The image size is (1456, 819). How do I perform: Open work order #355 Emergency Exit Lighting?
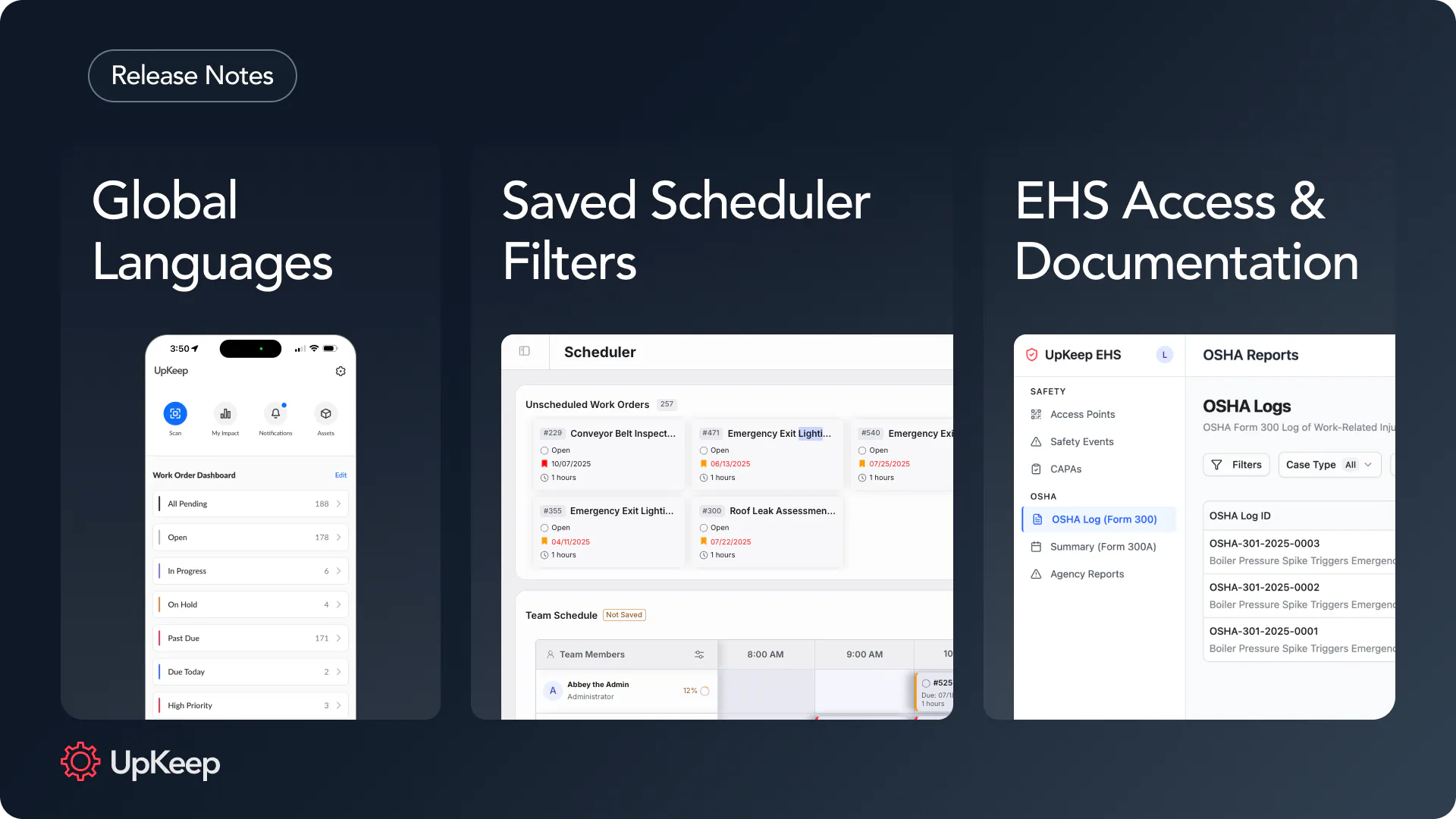[x=608, y=532]
